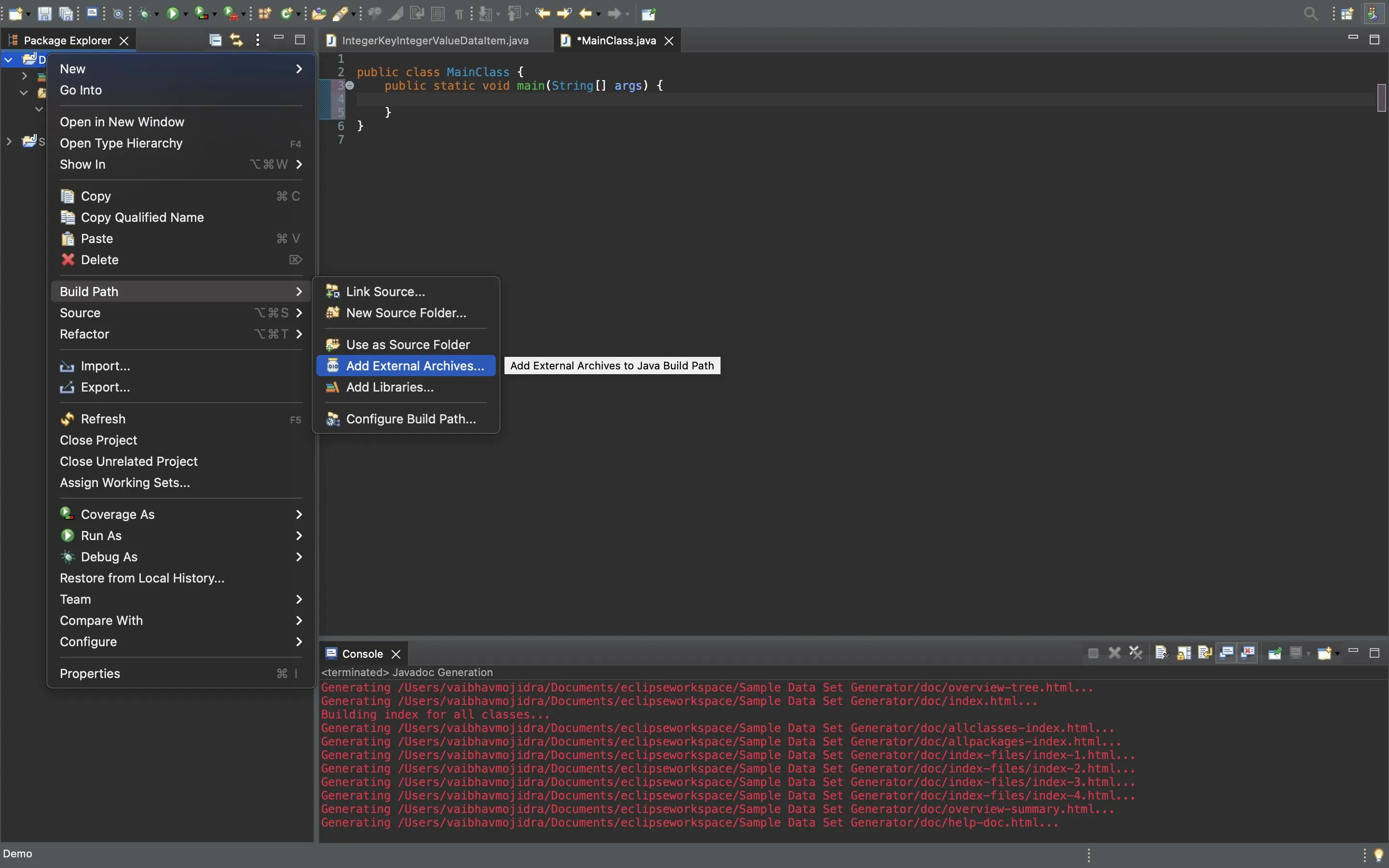This screenshot has width=1389, height=868.
Task: Open the Run button dropdown arrow
Action: point(185,14)
